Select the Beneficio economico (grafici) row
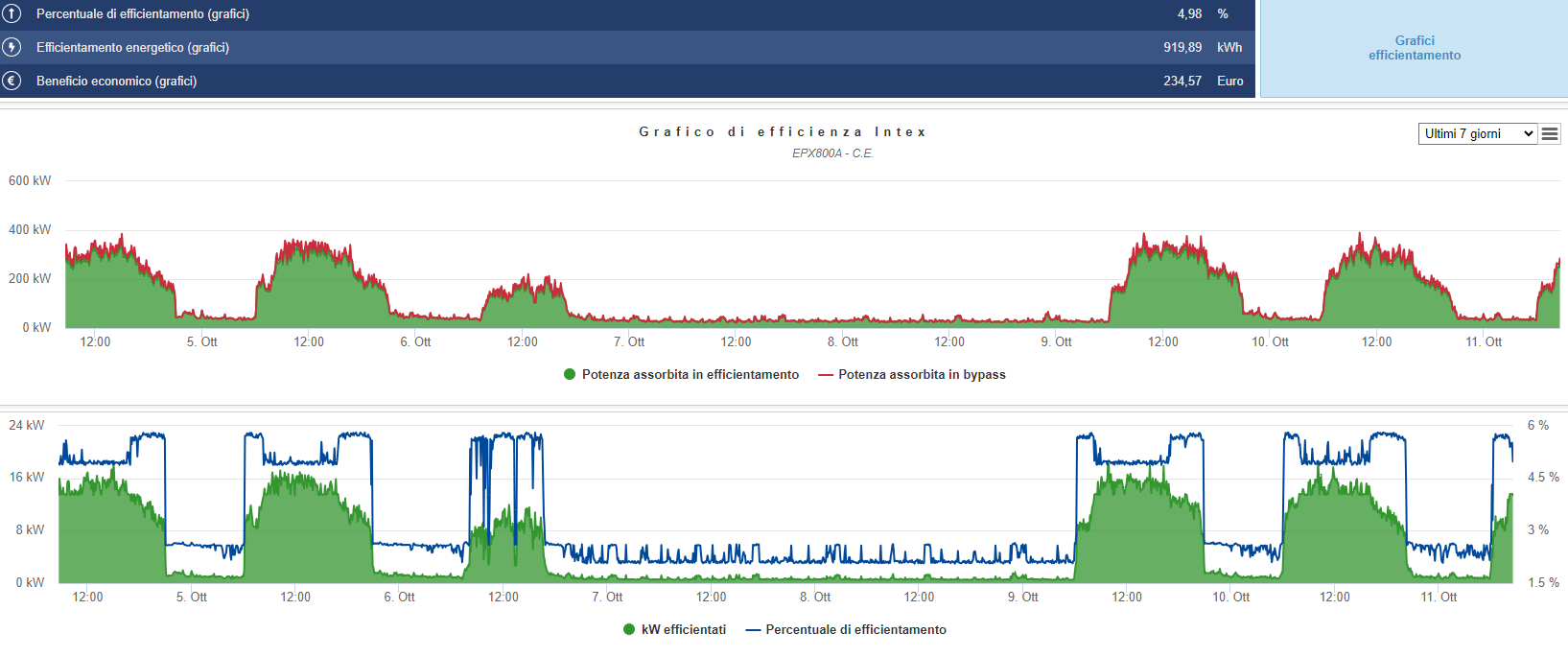 116,81
